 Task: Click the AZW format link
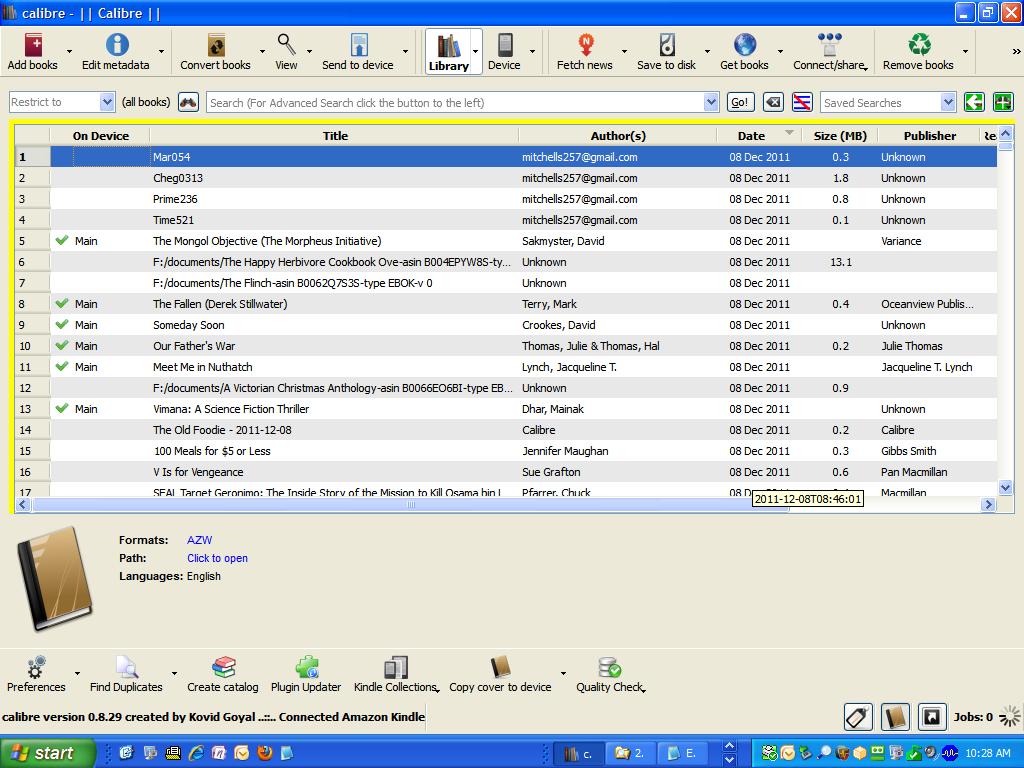[199, 540]
